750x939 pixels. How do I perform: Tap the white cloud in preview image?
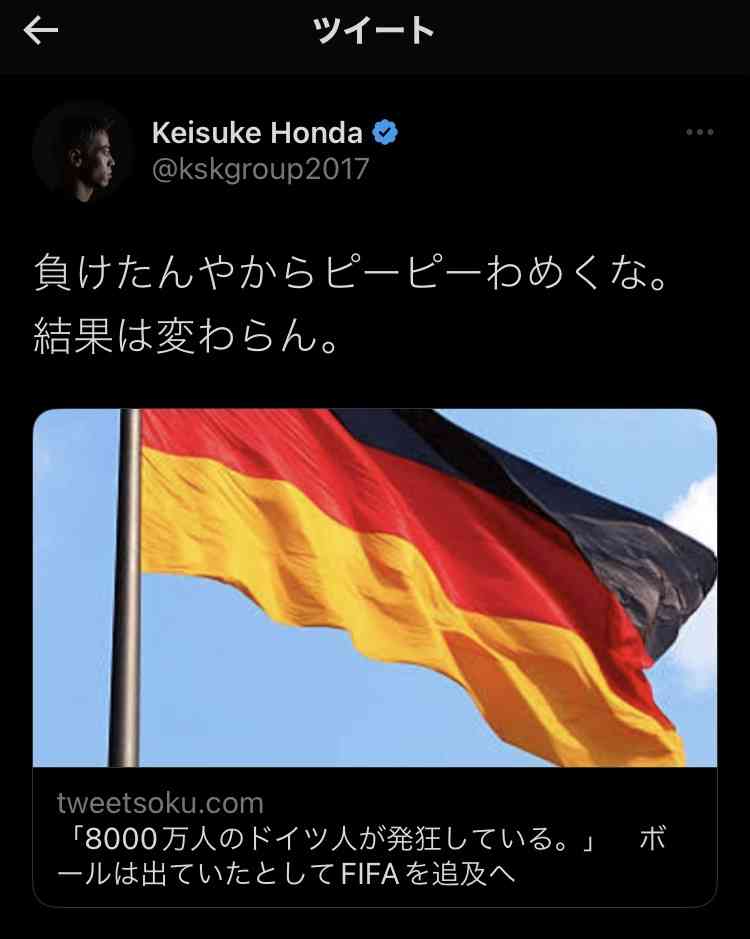[695, 509]
